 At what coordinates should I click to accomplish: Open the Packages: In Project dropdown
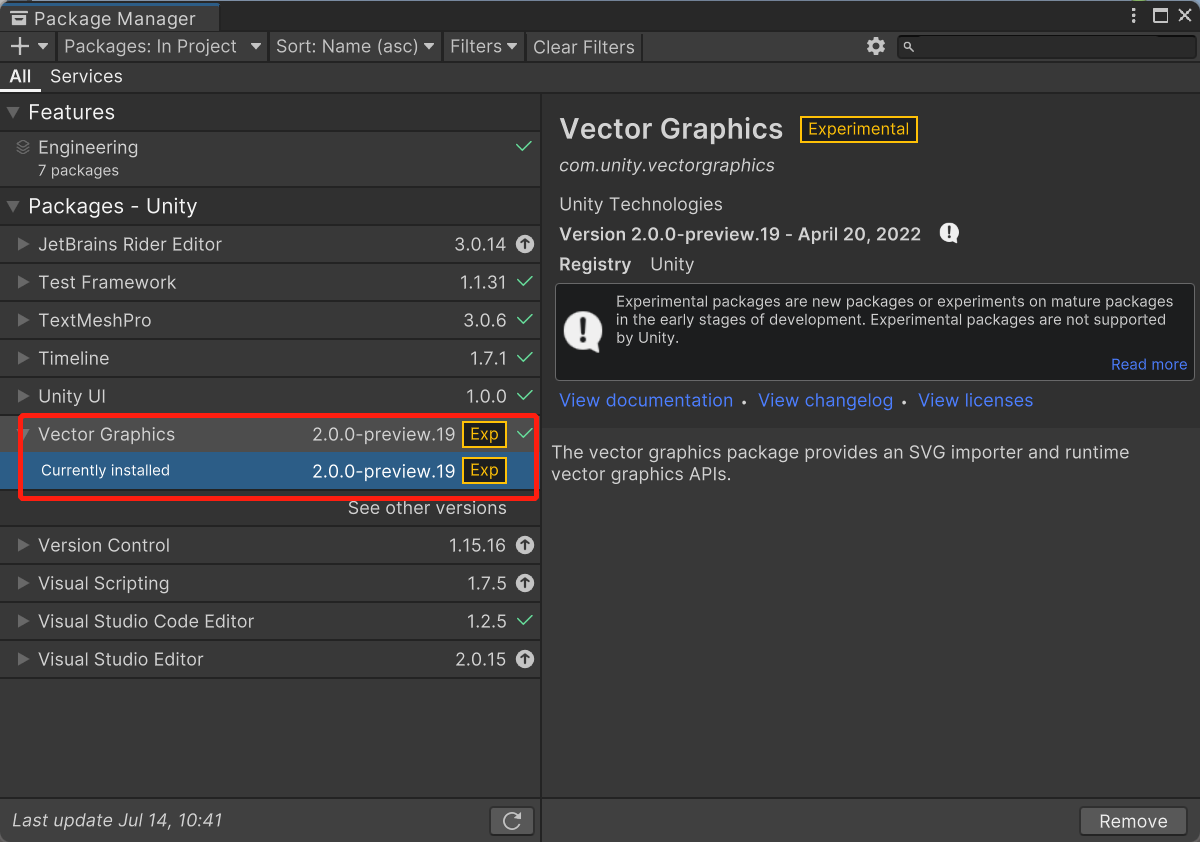pos(162,46)
